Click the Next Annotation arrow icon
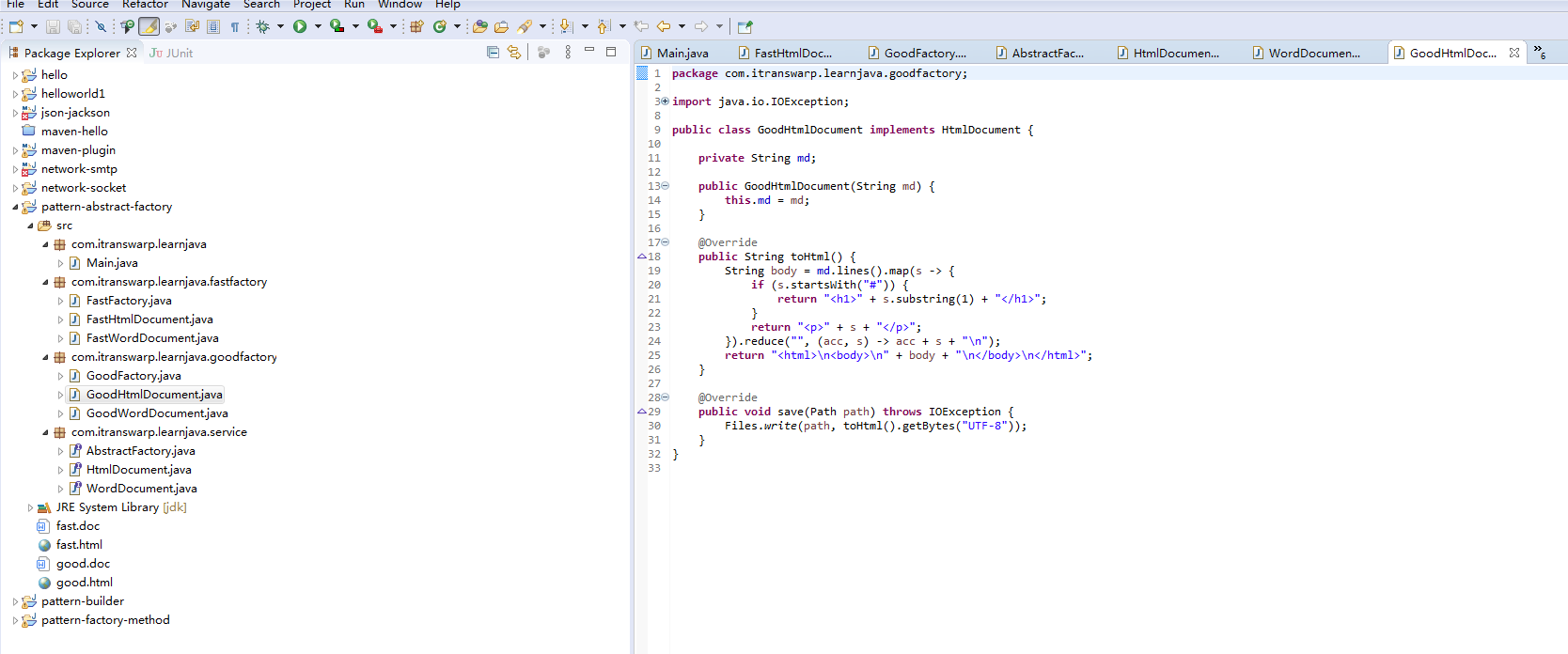 point(566,26)
